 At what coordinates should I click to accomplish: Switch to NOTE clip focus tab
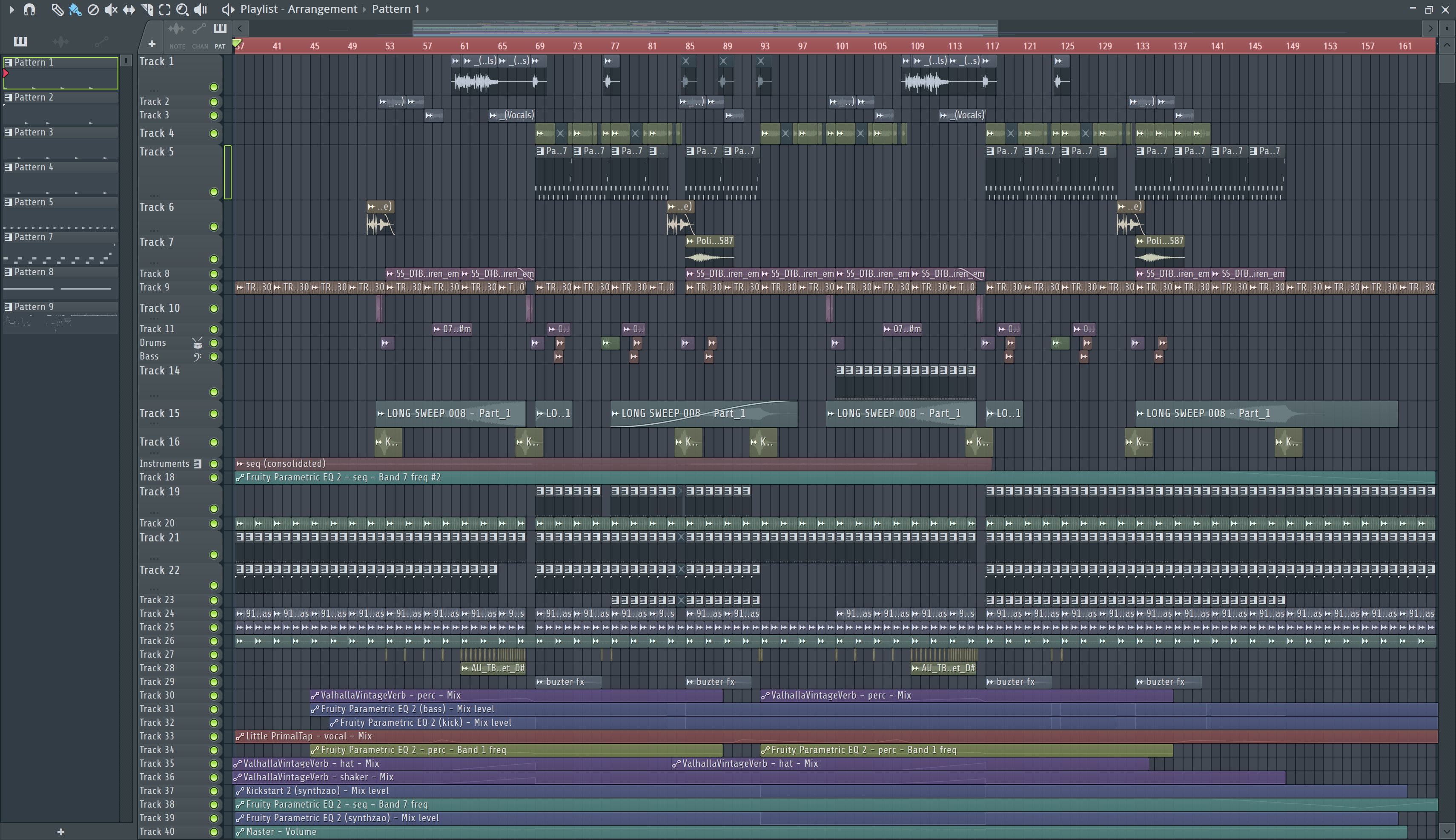click(176, 35)
